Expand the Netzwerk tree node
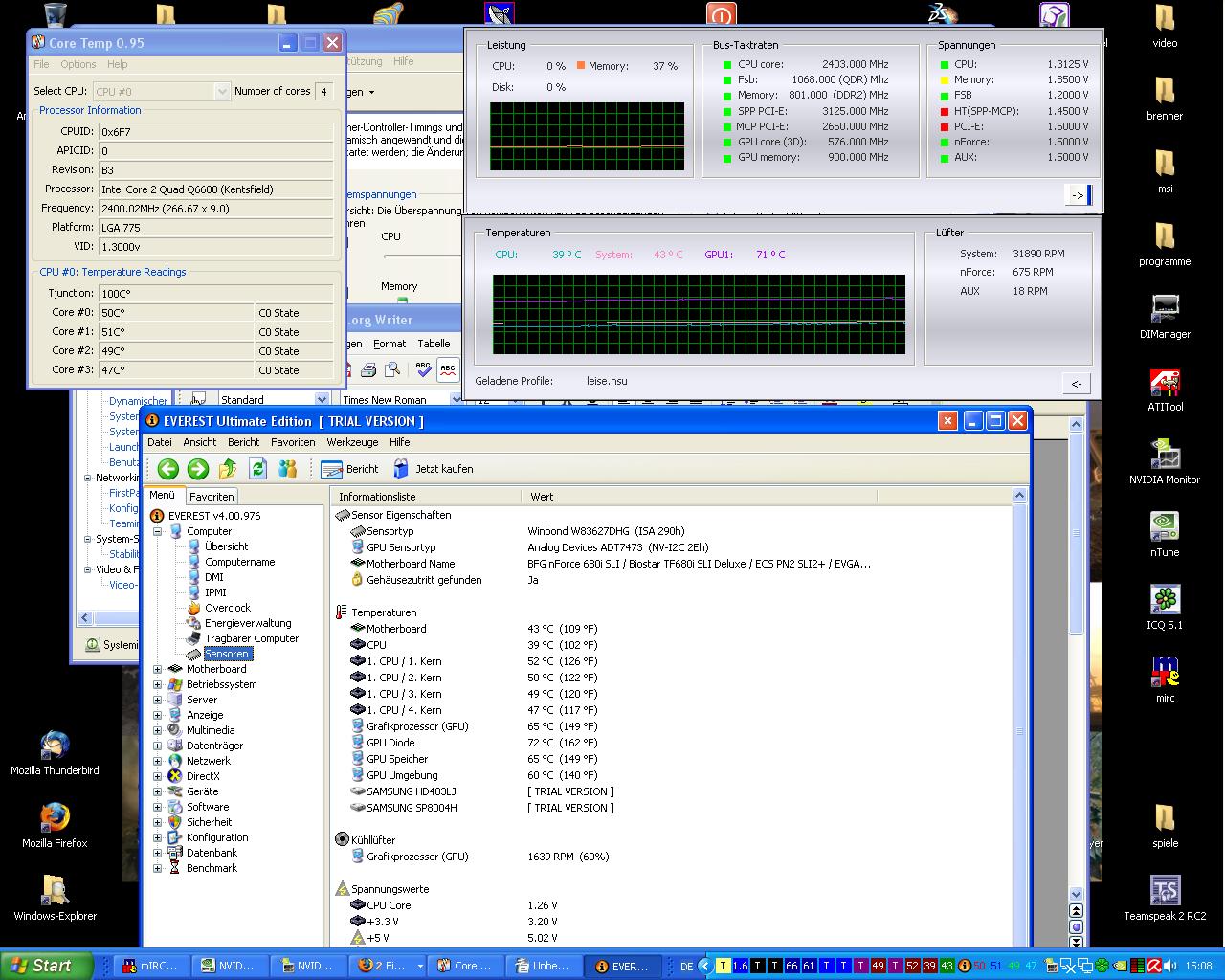 click(x=158, y=761)
